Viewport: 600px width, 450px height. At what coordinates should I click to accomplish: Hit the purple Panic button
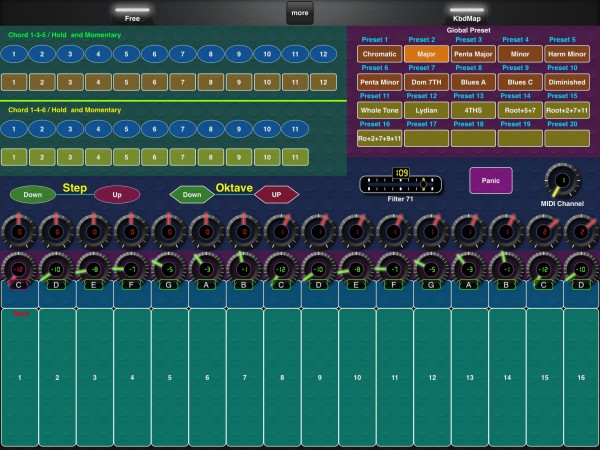tap(491, 180)
